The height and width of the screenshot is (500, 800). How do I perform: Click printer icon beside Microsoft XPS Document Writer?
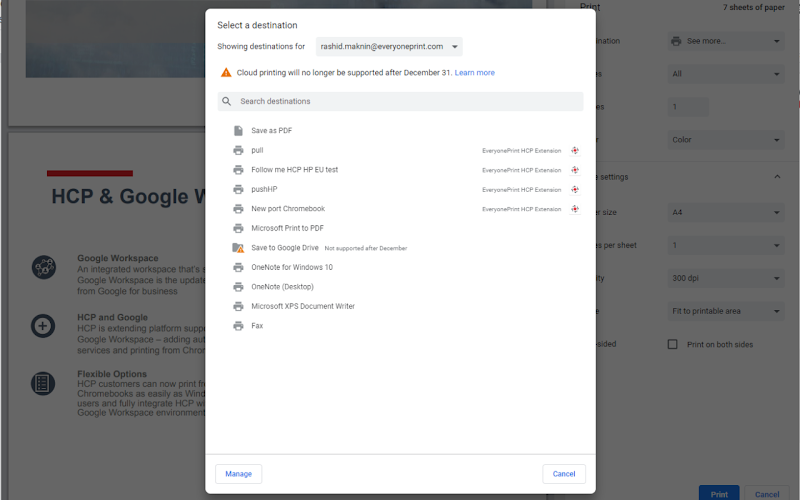coord(238,306)
